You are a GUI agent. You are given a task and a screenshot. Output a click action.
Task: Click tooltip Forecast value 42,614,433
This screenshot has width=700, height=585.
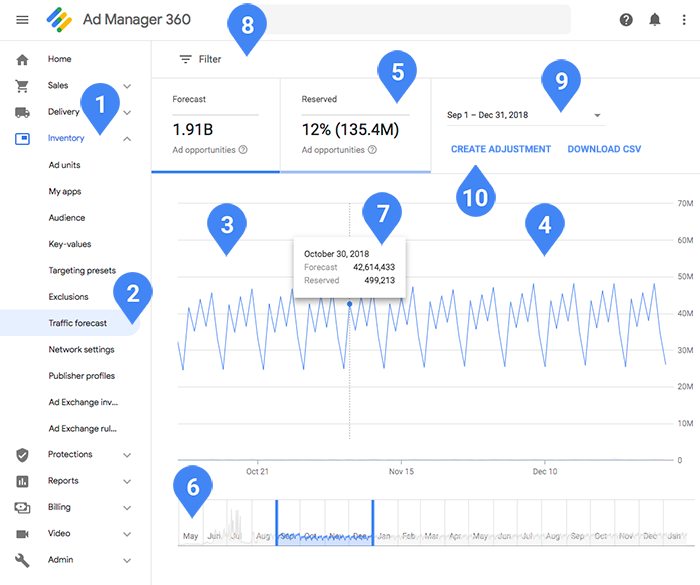374,267
